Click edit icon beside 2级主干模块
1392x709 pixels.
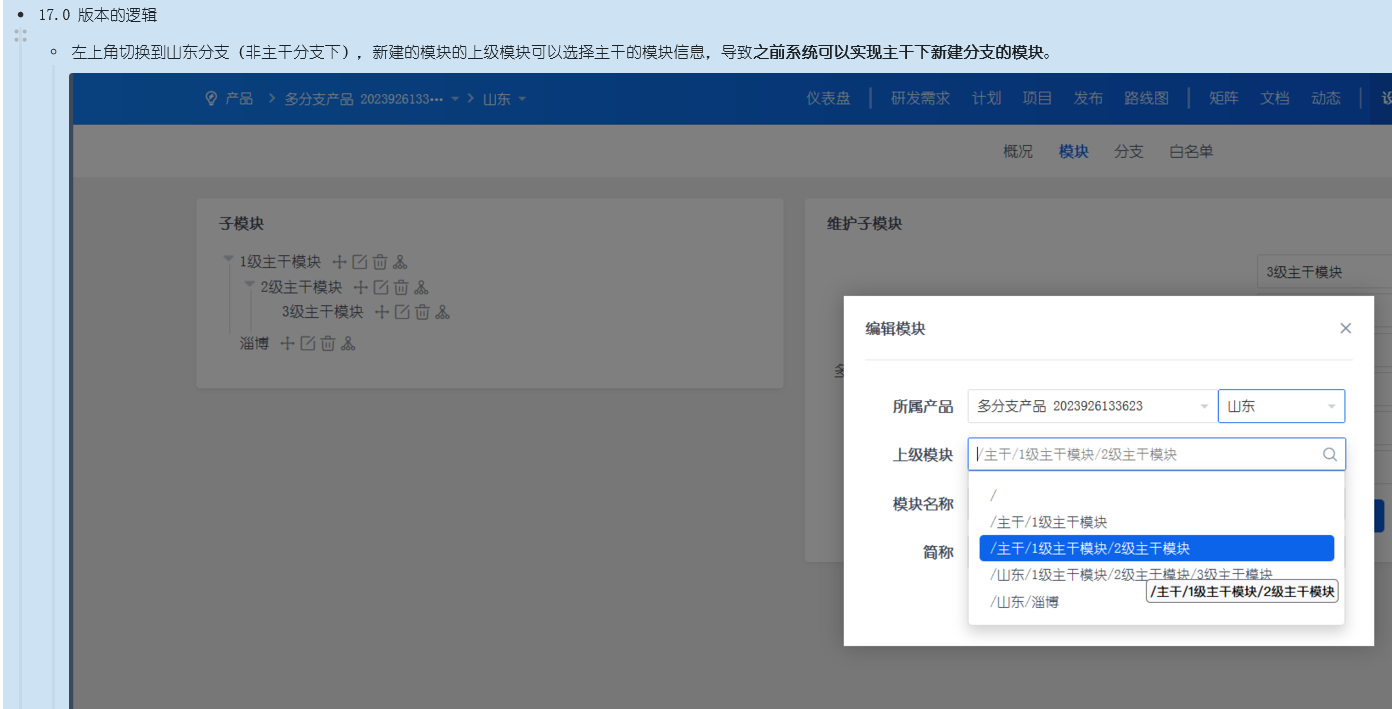pyautogui.click(x=381, y=287)
